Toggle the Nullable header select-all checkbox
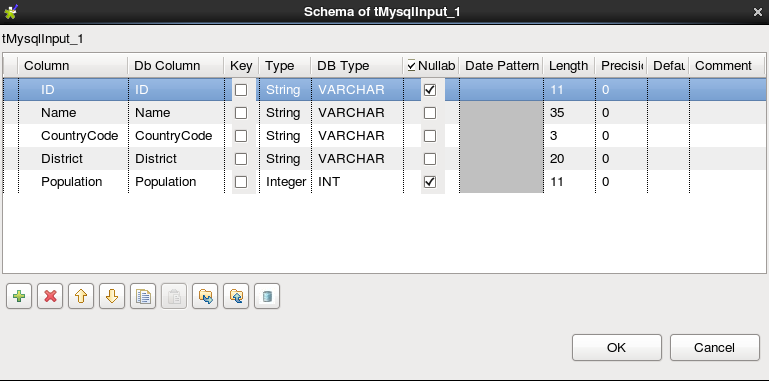Image resolution: width=769 pixels, height=381 pixels. pos(411,66)
